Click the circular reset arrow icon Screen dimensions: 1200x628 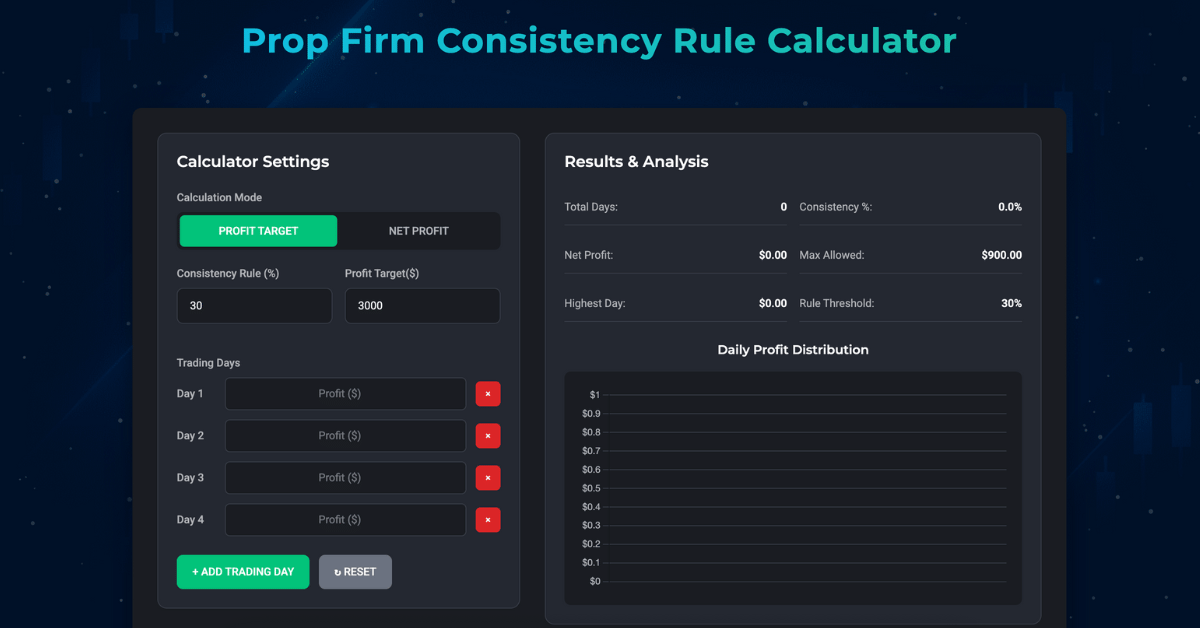pos(339,571)
